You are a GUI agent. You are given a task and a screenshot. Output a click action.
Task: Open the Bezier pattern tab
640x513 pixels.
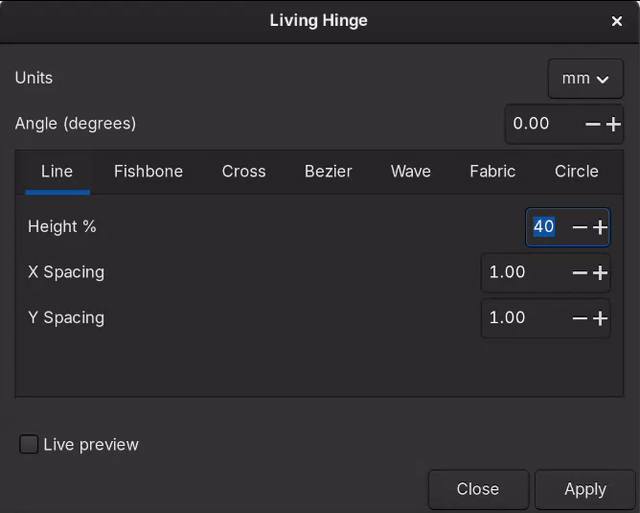328,172
